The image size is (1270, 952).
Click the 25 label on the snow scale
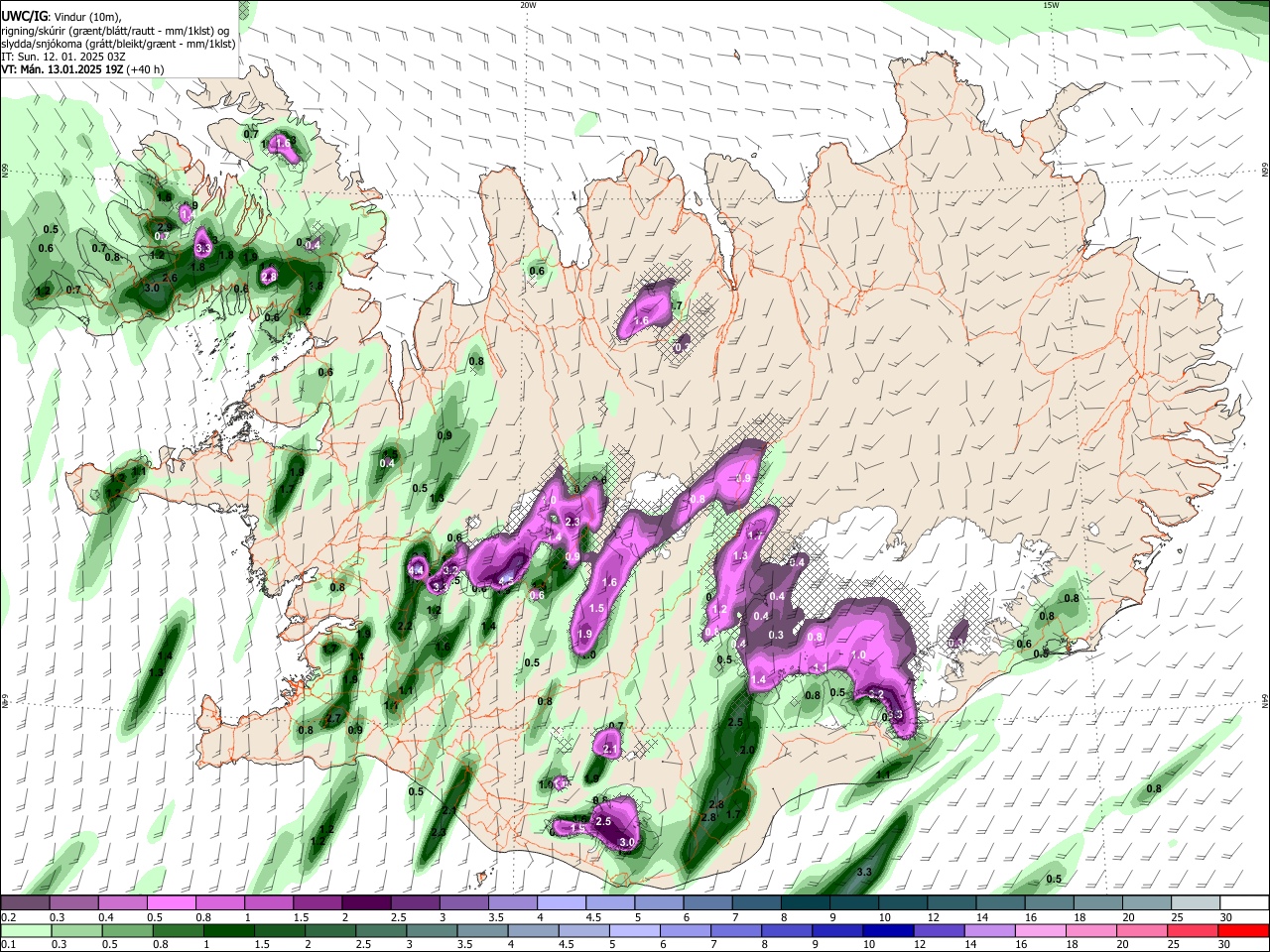pos(1176,917)
